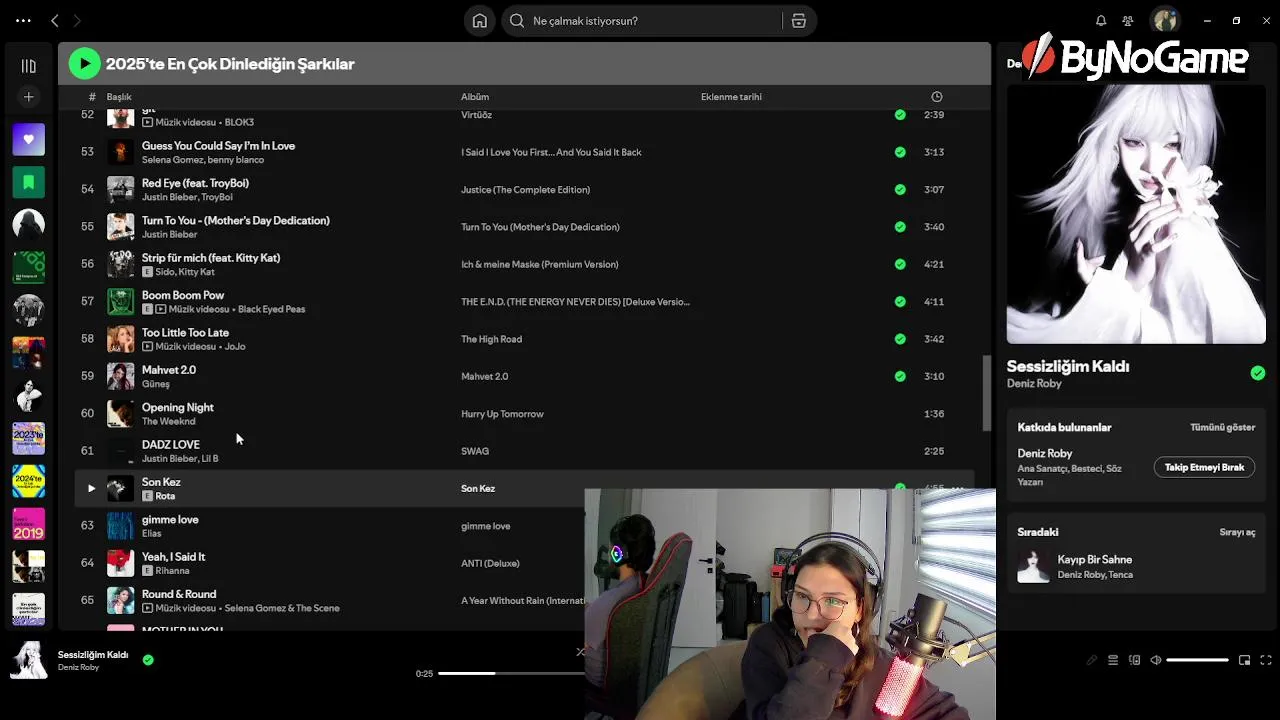Open Liked Songs heart tile
Viewport: 1280px width, 720px height.
tap(28, 140)
